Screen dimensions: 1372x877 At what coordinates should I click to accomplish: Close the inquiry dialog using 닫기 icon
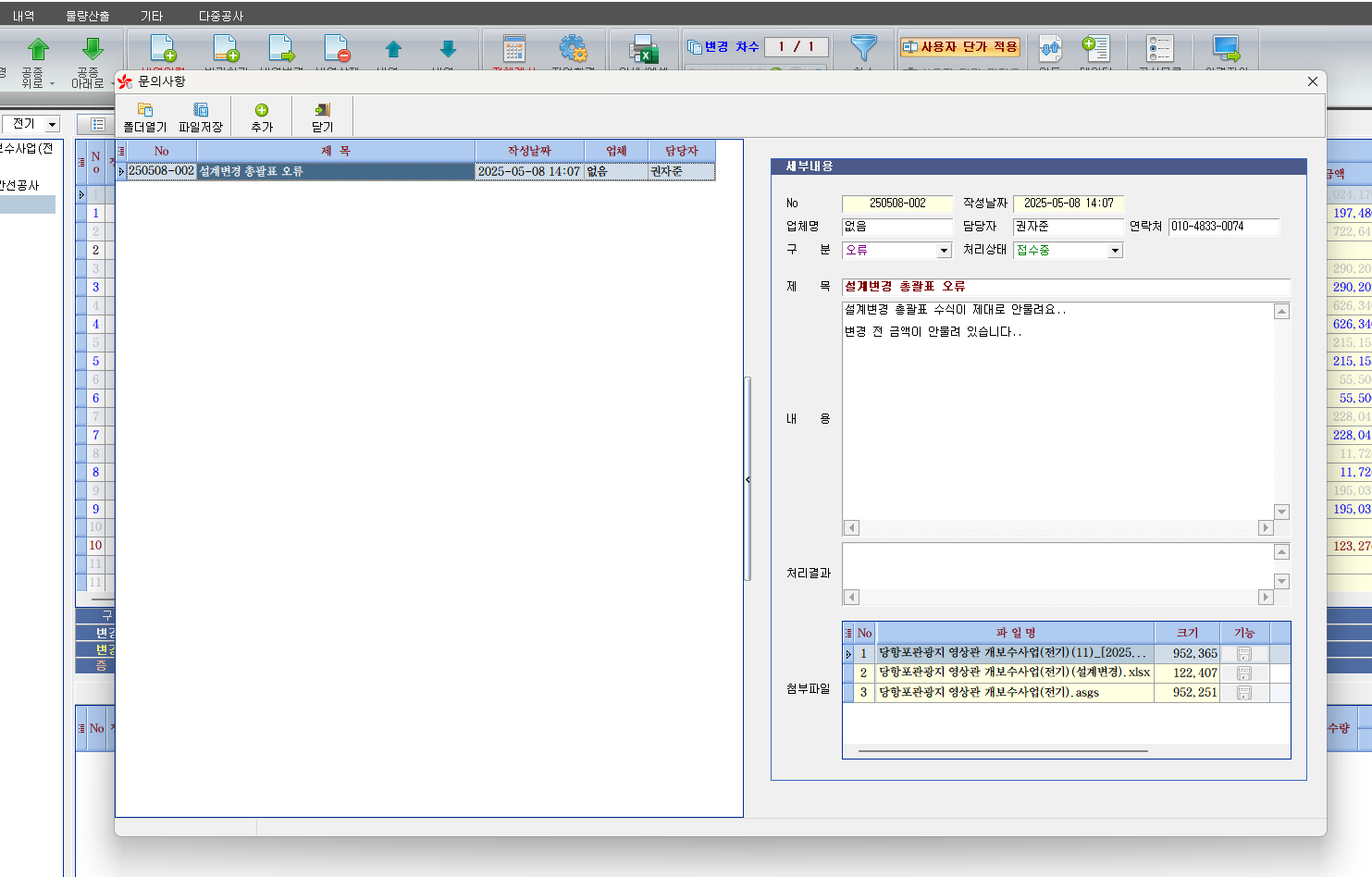pyautogui.click(x=322, y=117)
